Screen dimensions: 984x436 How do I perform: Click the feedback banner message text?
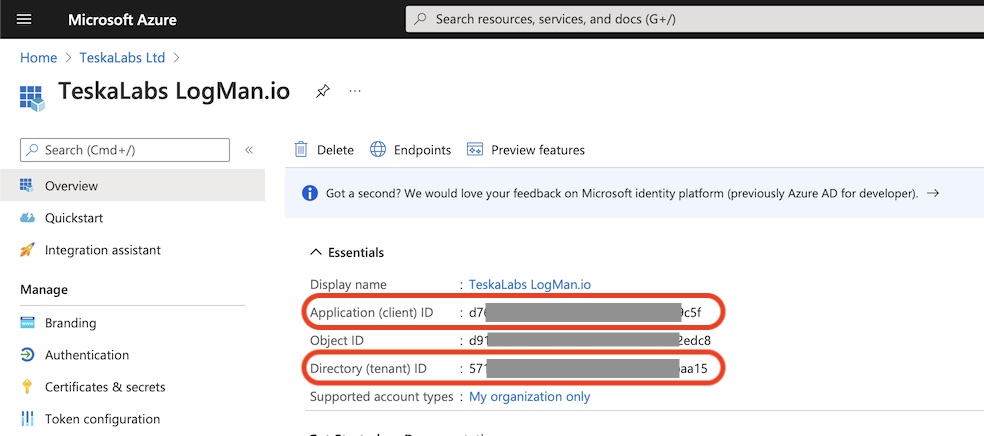point(622,193)
